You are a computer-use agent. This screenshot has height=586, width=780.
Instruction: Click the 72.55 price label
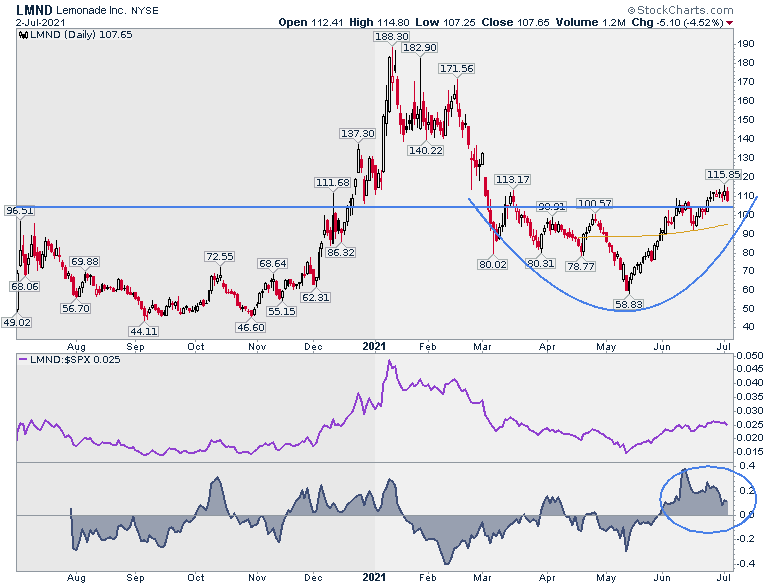(x=219, y=257)
